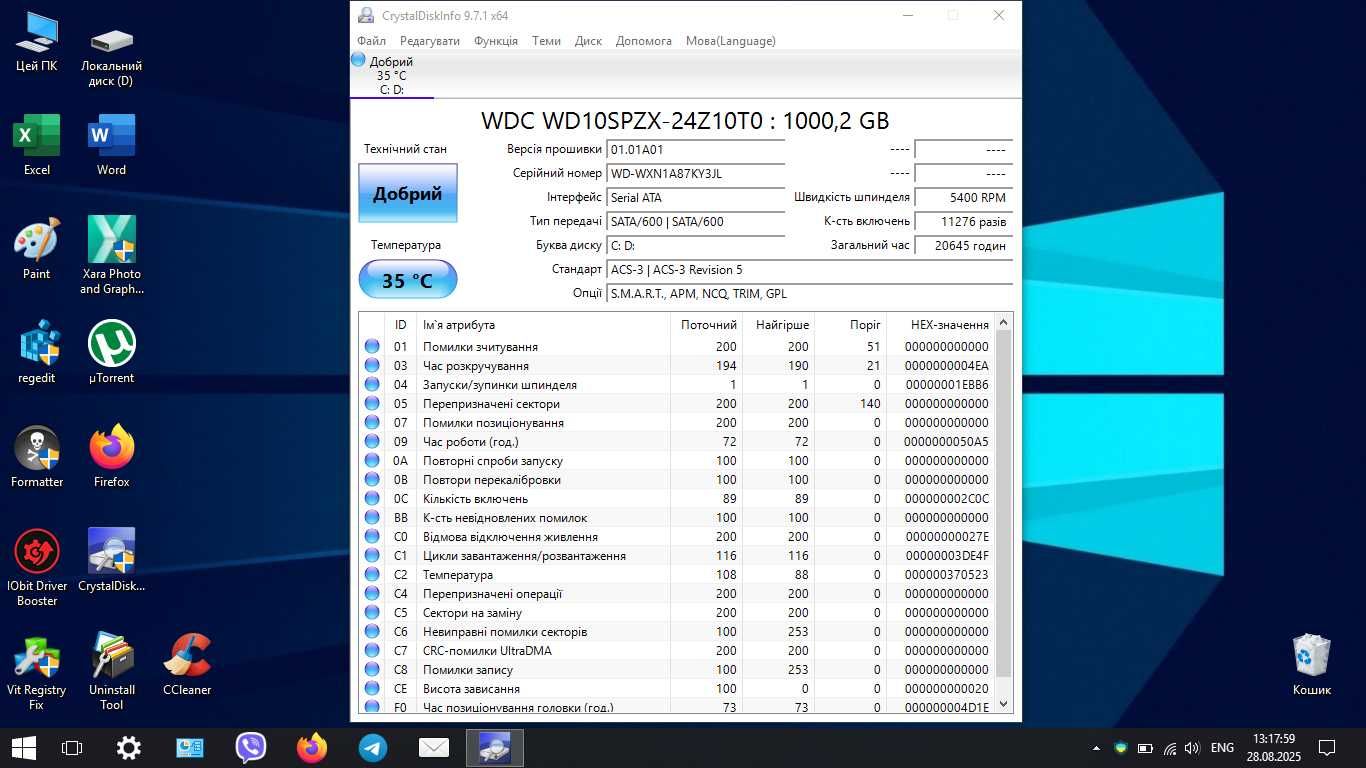
Task: Select the Vit Registry Fix icon
Action: 37,671
